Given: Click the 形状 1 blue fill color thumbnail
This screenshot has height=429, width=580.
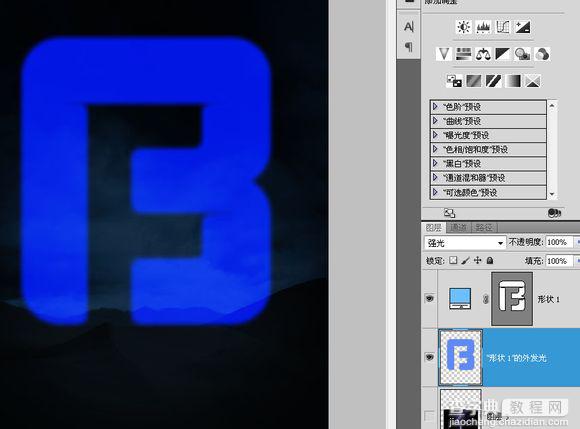Looking at the screenshot, I should [460, 298].
